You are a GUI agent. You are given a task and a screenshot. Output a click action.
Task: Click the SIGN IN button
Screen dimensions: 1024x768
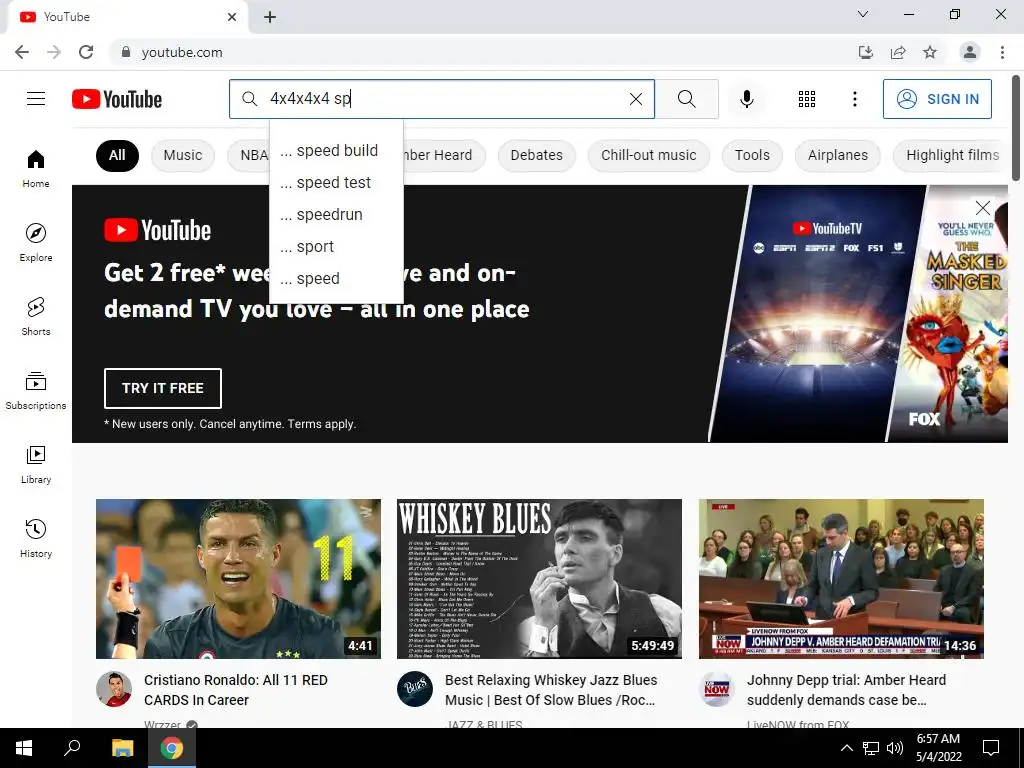(x=937, y=99)
